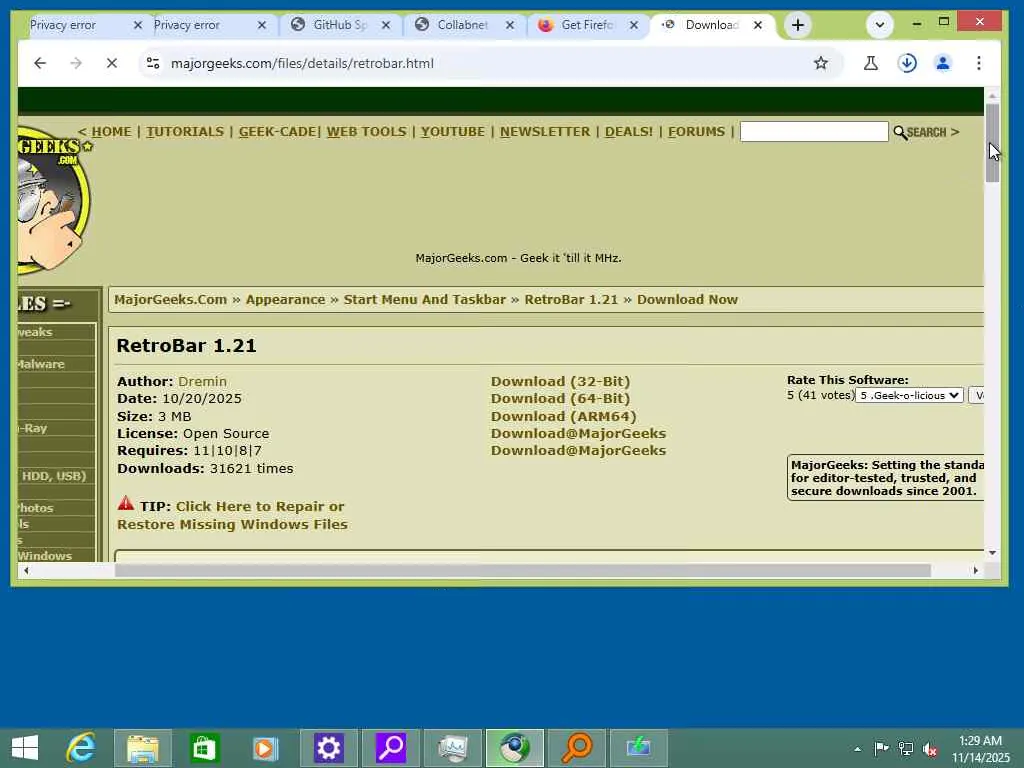Screen dimensions: 1024x768
Task: Open File Explorer from the taskbar
Action: [x=143, y=748]
